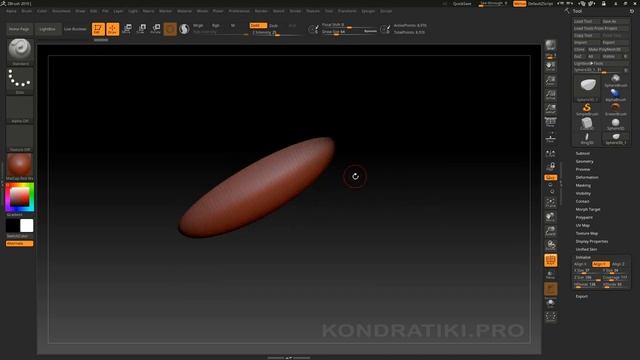Click the LightBox button
The height and width of the screenshot is (360, 640).
pos(48,29)
